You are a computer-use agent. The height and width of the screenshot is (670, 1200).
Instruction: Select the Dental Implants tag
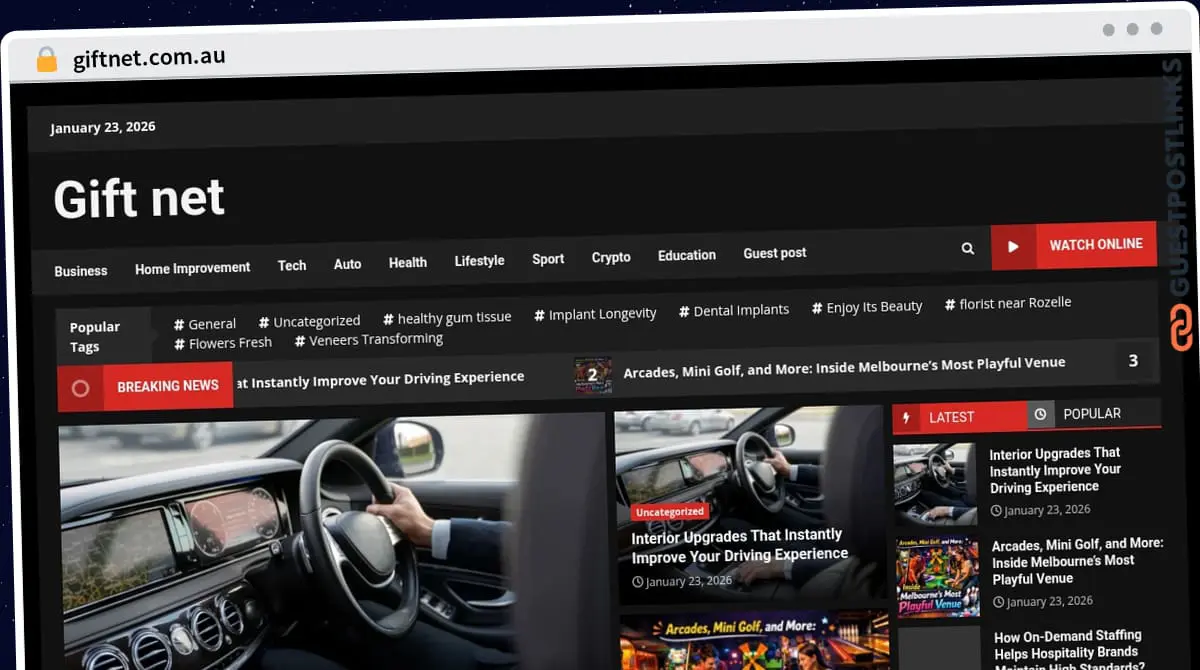point(734,310)
